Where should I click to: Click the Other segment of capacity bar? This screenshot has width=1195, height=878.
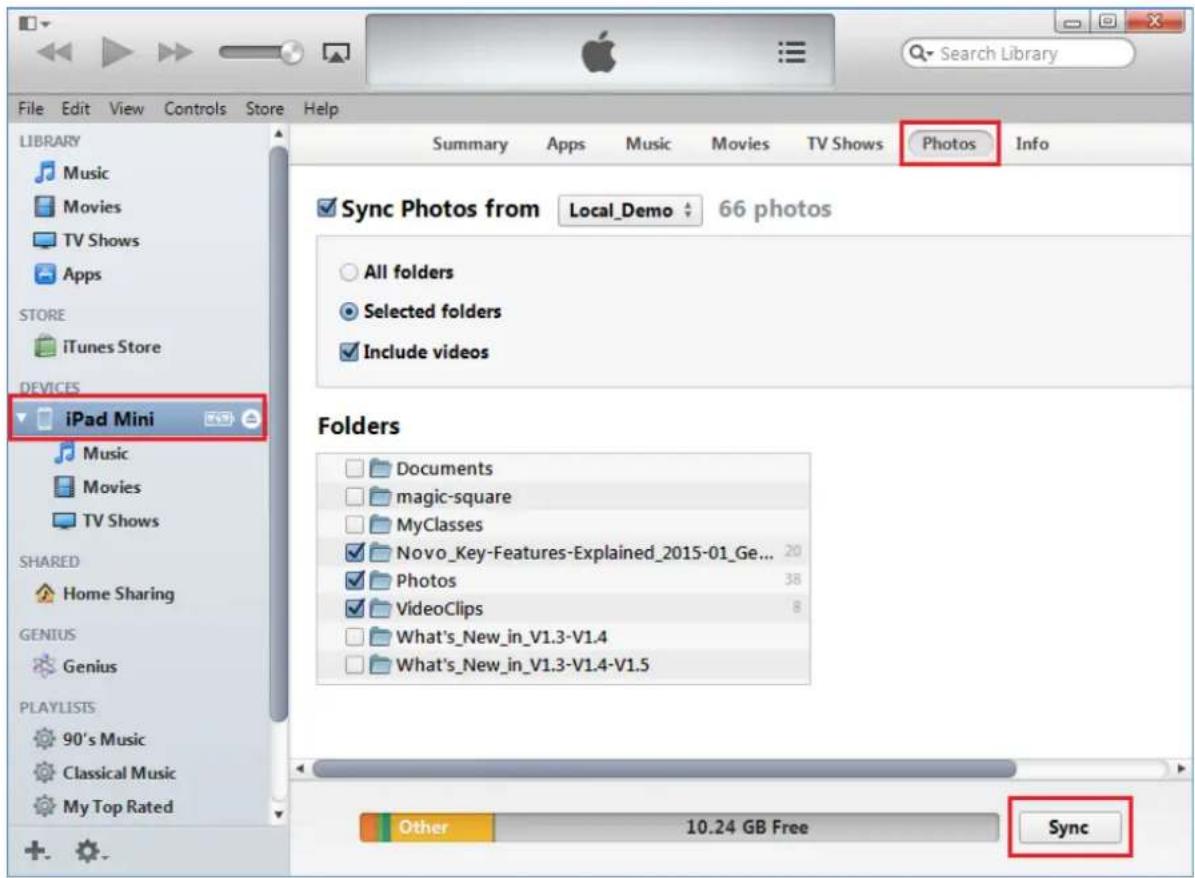pyautogui.click(x=444, y=828)
